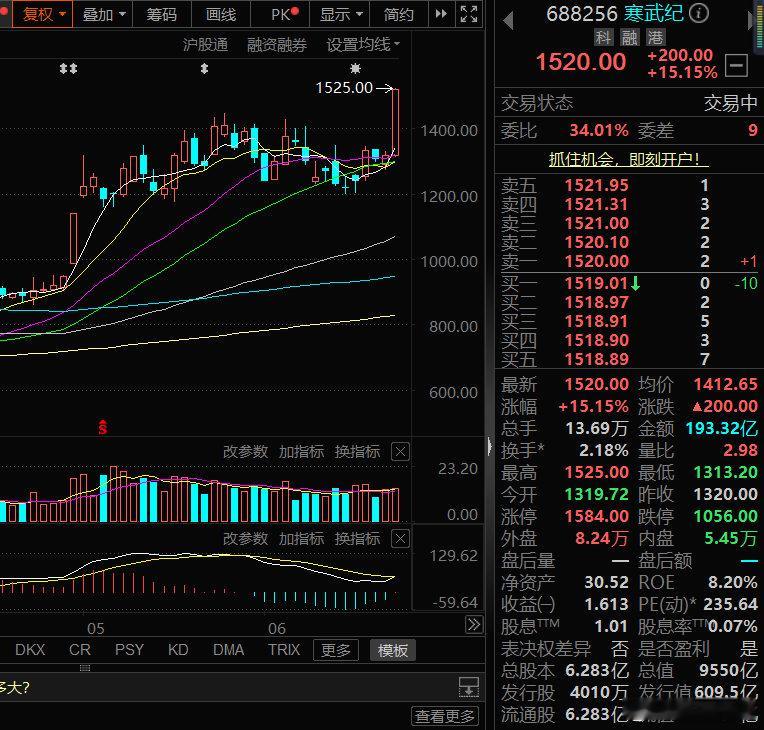764x730 pixels.
Task: Click the 06 month axis label
Action: pos(277,628)
